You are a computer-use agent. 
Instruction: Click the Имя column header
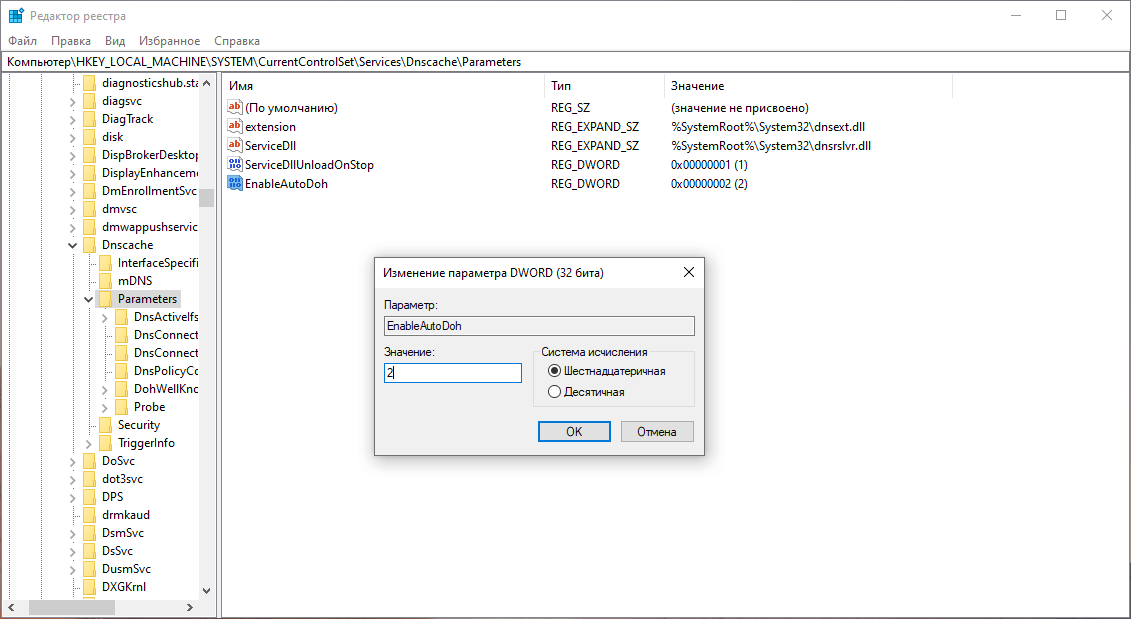382,86
